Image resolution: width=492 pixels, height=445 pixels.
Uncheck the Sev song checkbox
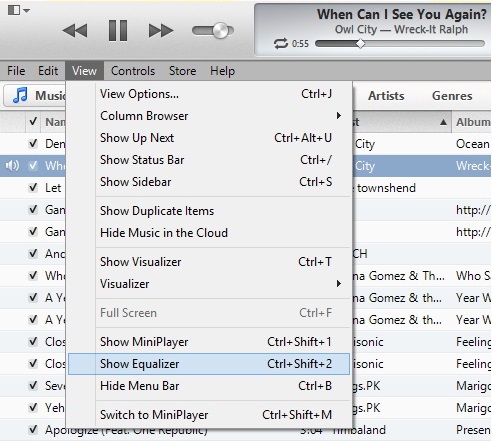pyautogui.click(x=33, y=386)
